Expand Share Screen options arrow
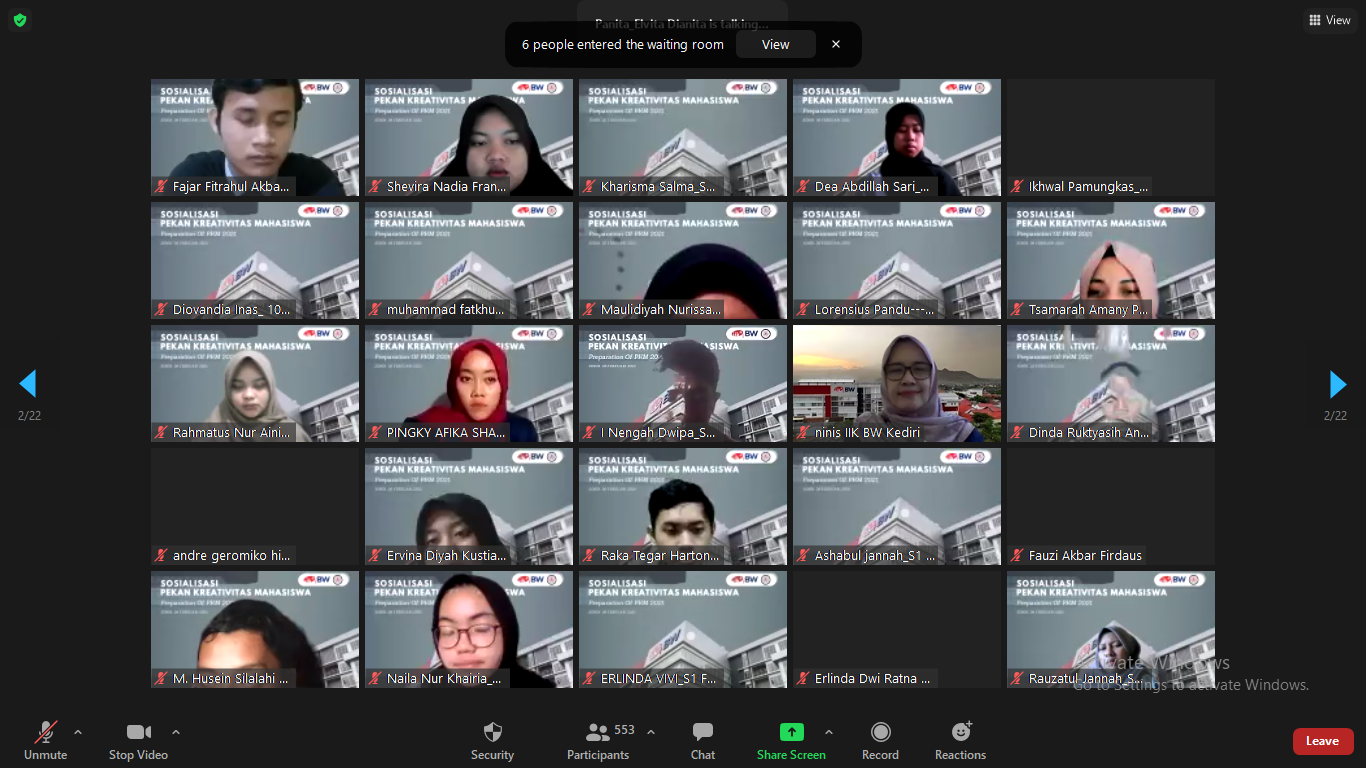This screenshot has height=768, width=1366. click(x=828, y=732)
